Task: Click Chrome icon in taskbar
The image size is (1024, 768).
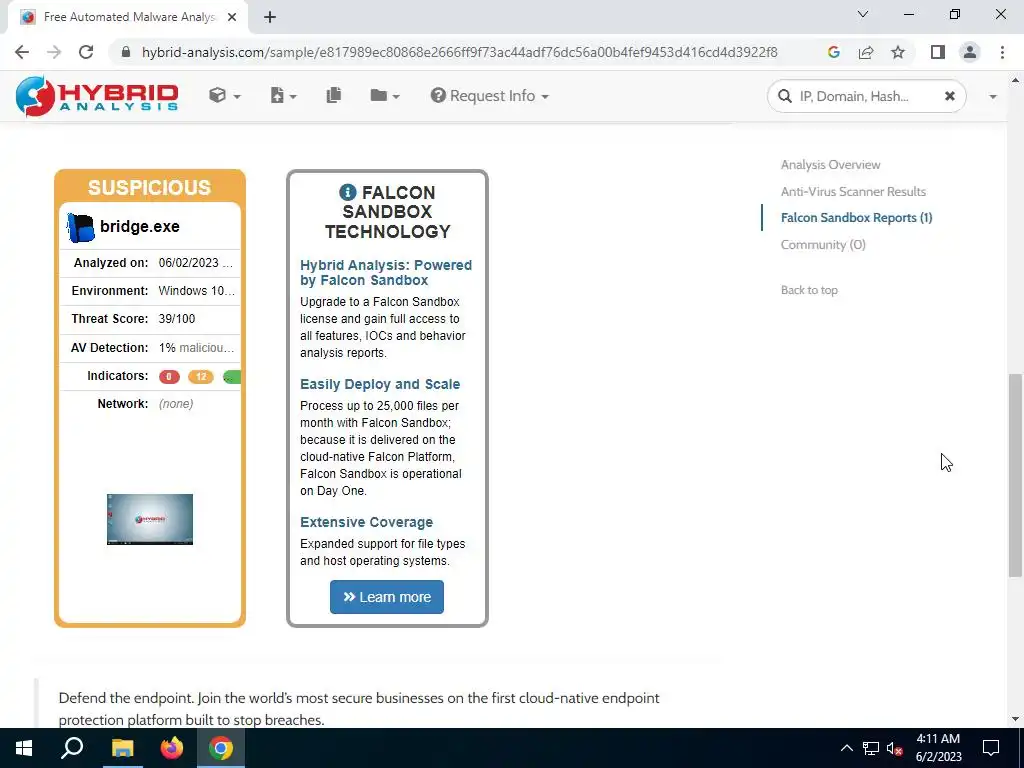Action: coord(221,748)
